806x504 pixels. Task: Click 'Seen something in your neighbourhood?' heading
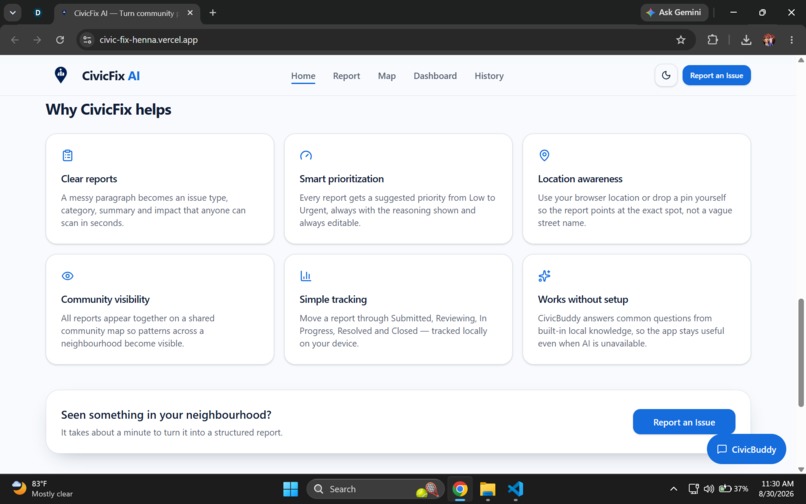[x=166, y=415]
